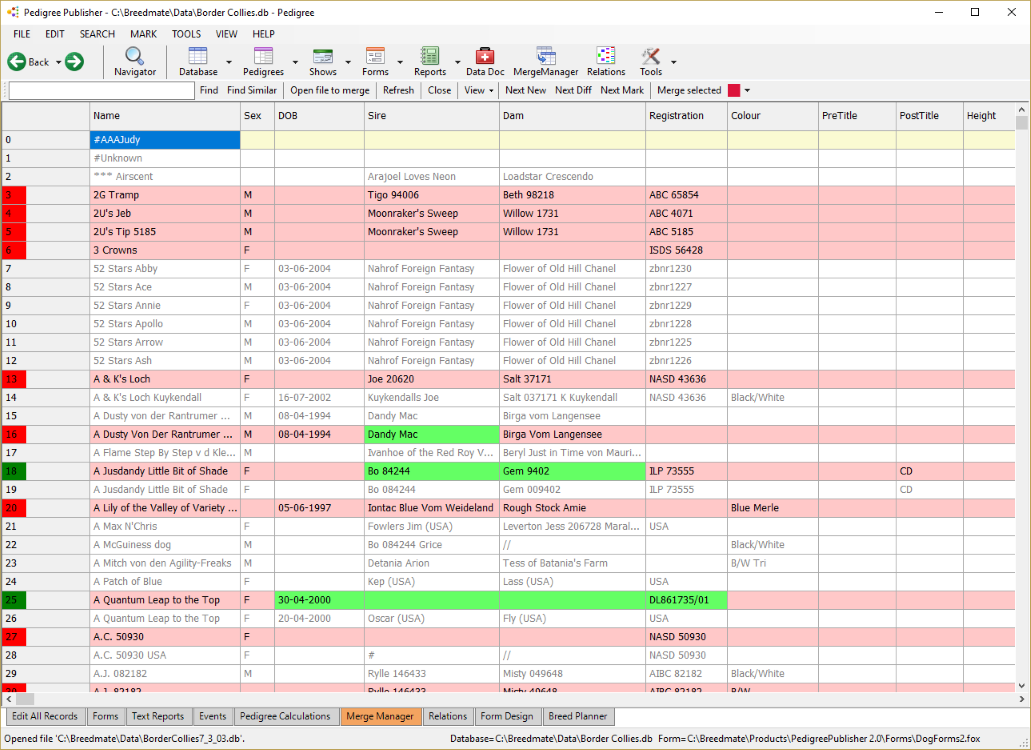Image resolution: width=1031 pixels, height=750 pixels.
Task: Click the Next Mark button
Action: pos(622,90)
